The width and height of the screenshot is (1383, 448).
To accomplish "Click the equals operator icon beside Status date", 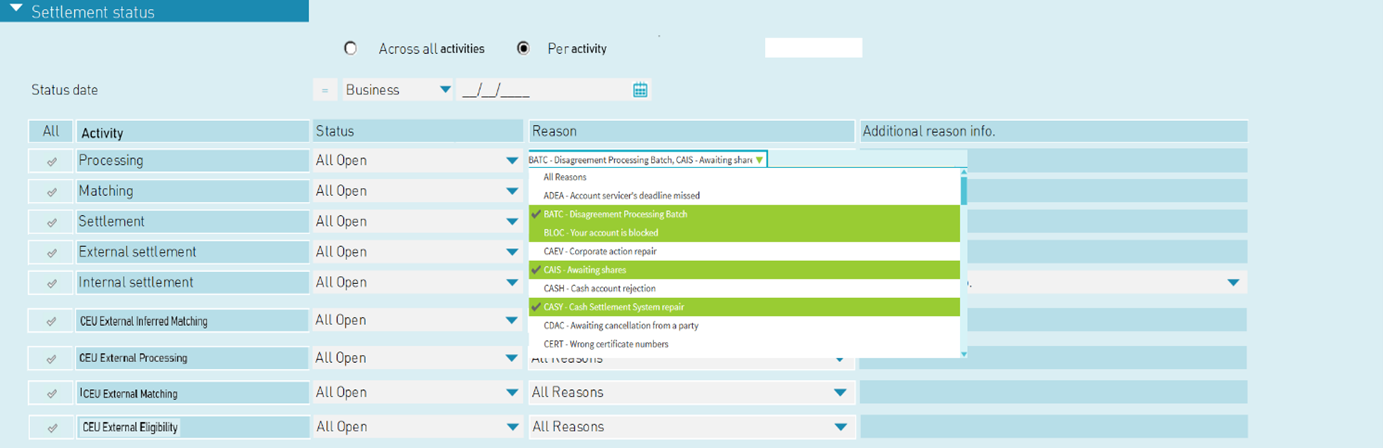I will tap(324, 90).
